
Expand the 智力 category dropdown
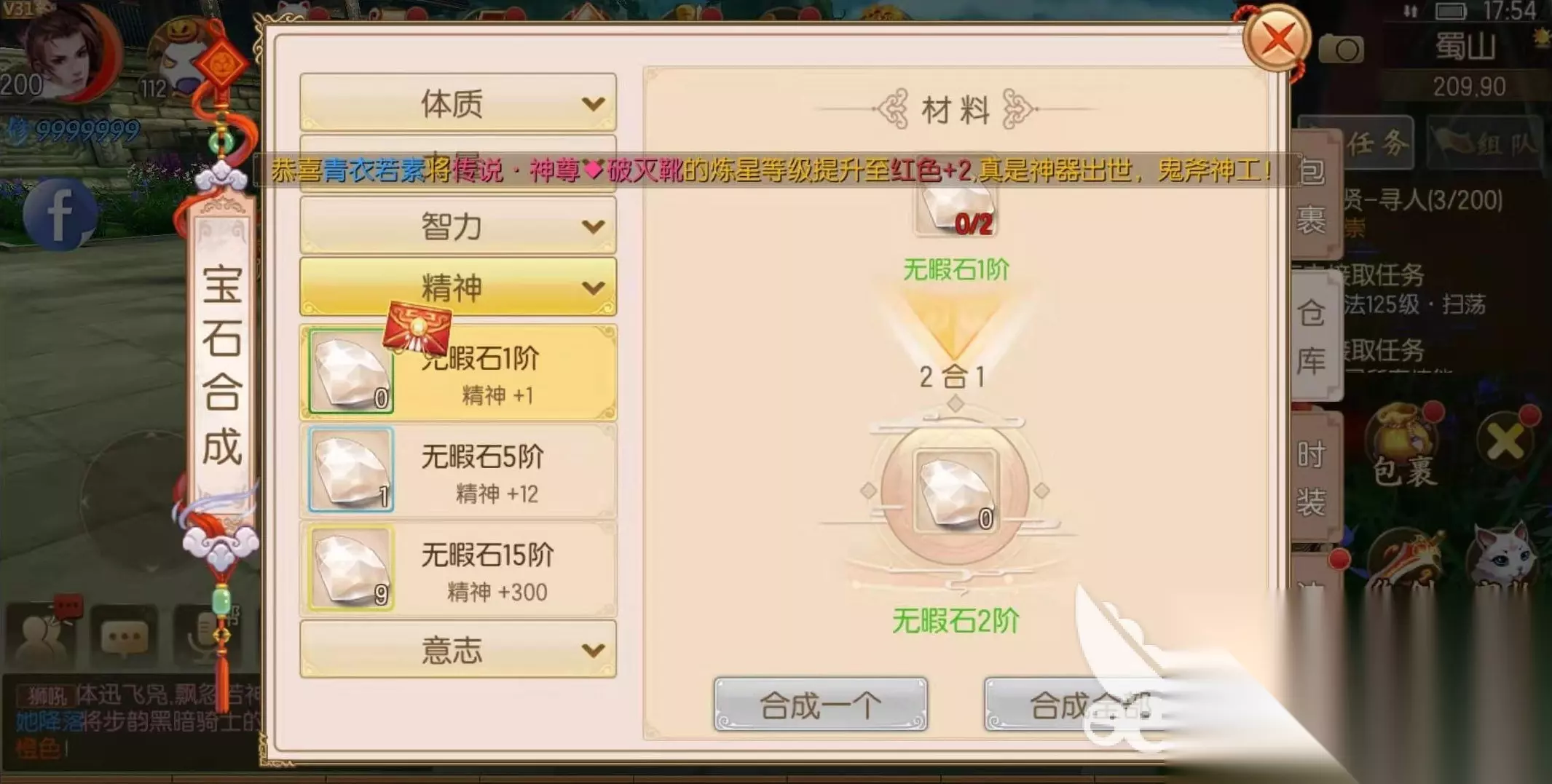point(458,226)
